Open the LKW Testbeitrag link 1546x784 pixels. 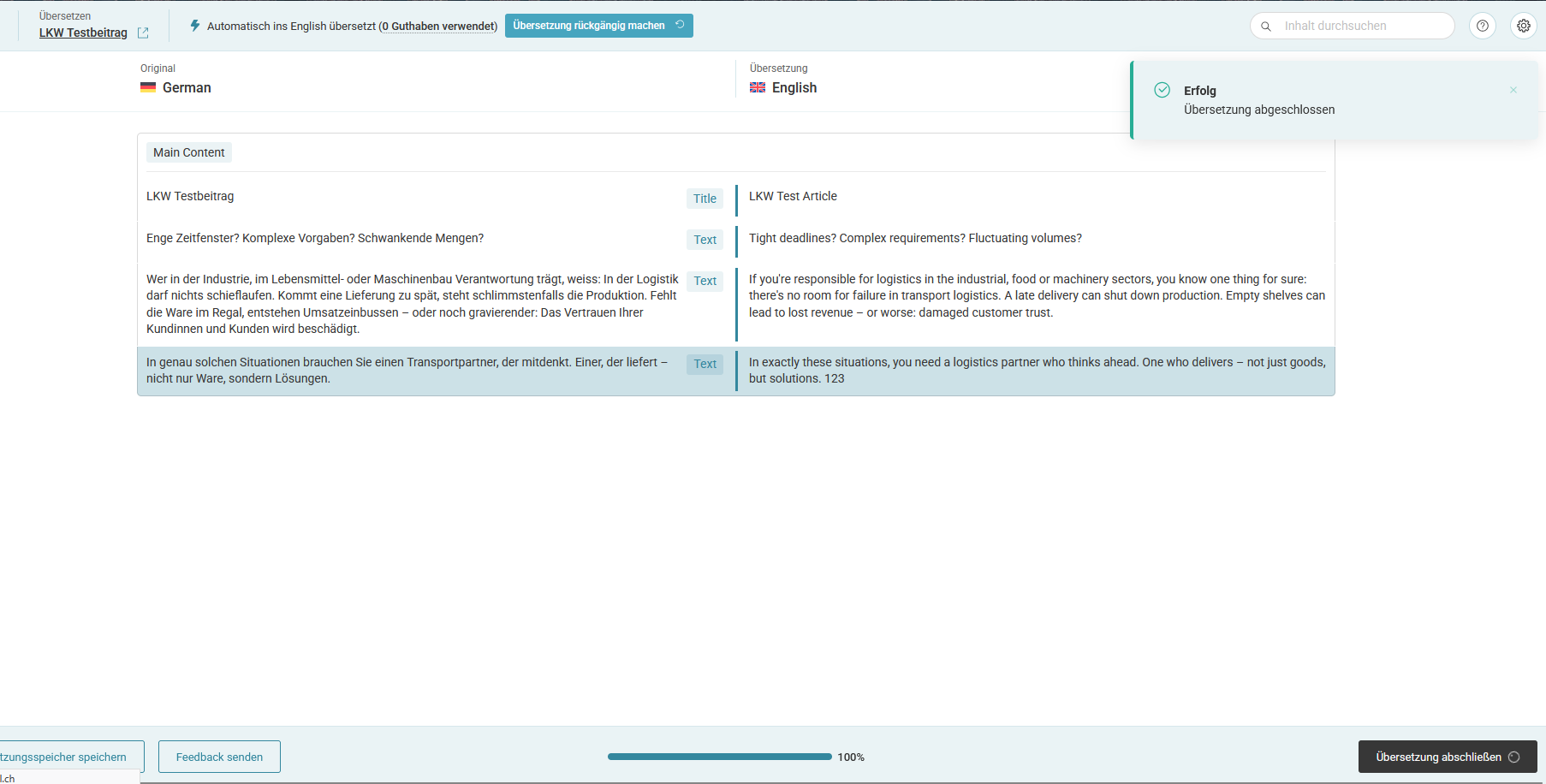(x=83, y=33)
